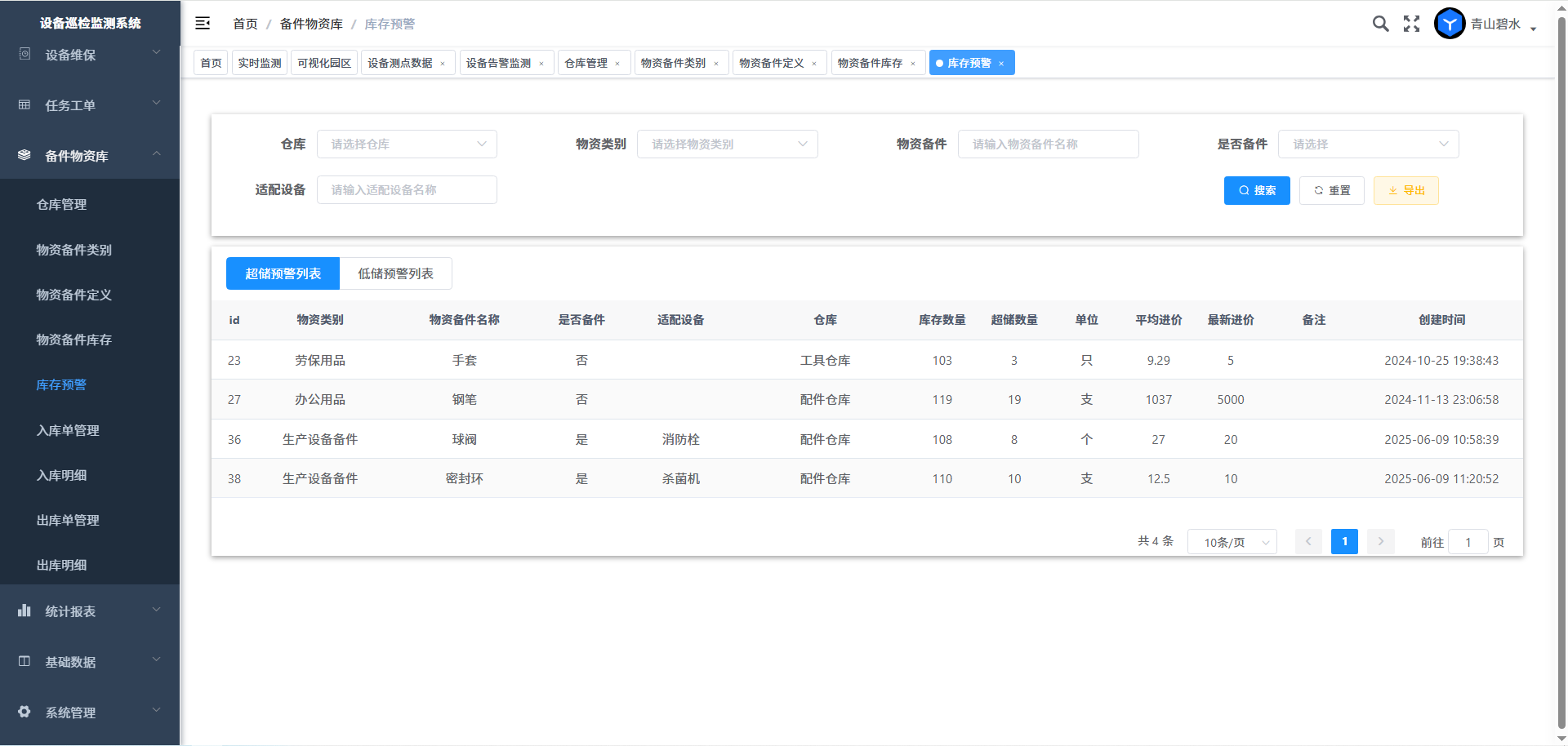Image resolution: width=1568 pixels, height=746 pixels.
Task: Toggle fullscreen mode icon
Action: click(1411, 24)
